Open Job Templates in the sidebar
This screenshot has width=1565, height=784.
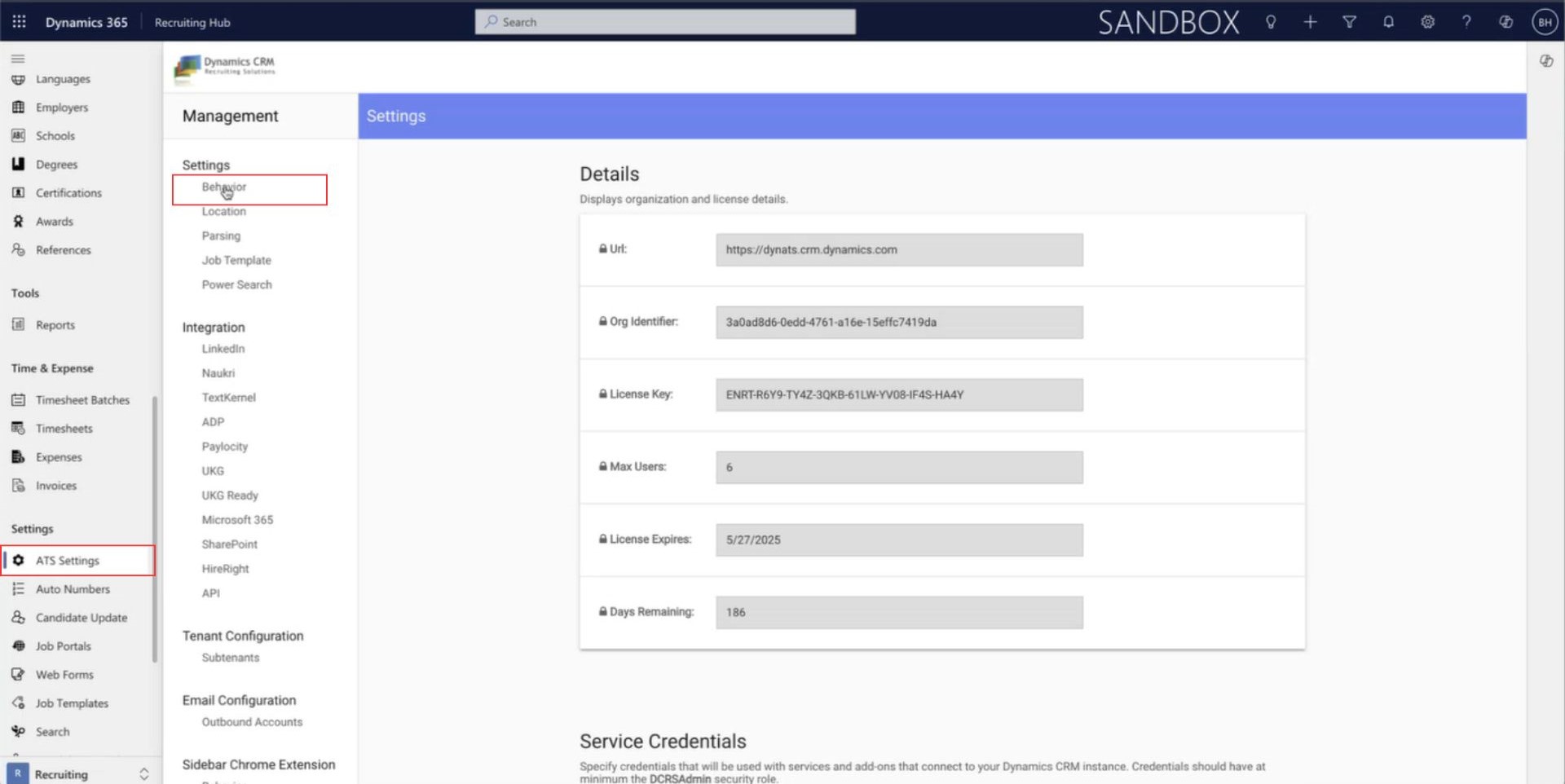[72, 703]
